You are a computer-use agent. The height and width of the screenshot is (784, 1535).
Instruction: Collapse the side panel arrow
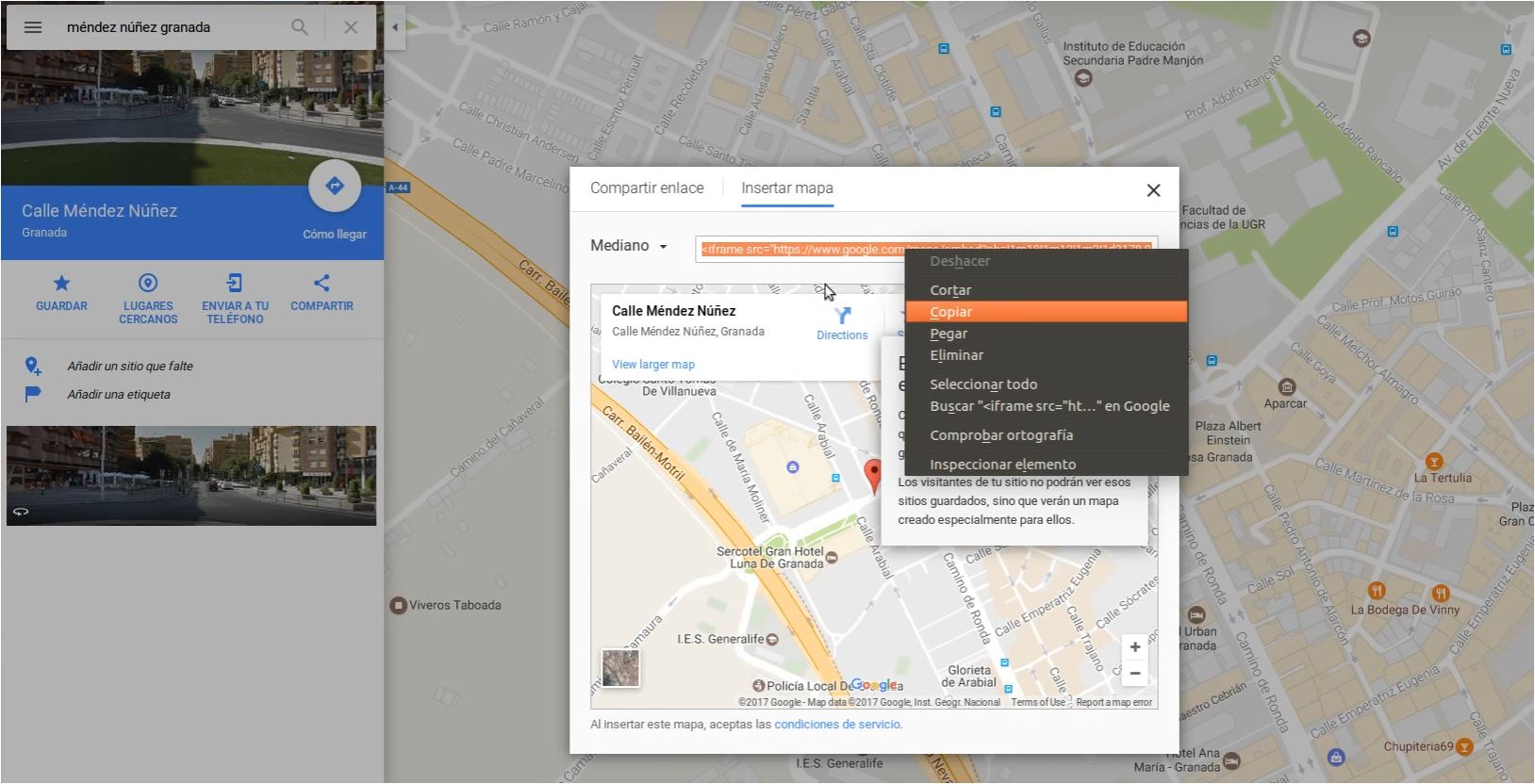tap(395, 27)
